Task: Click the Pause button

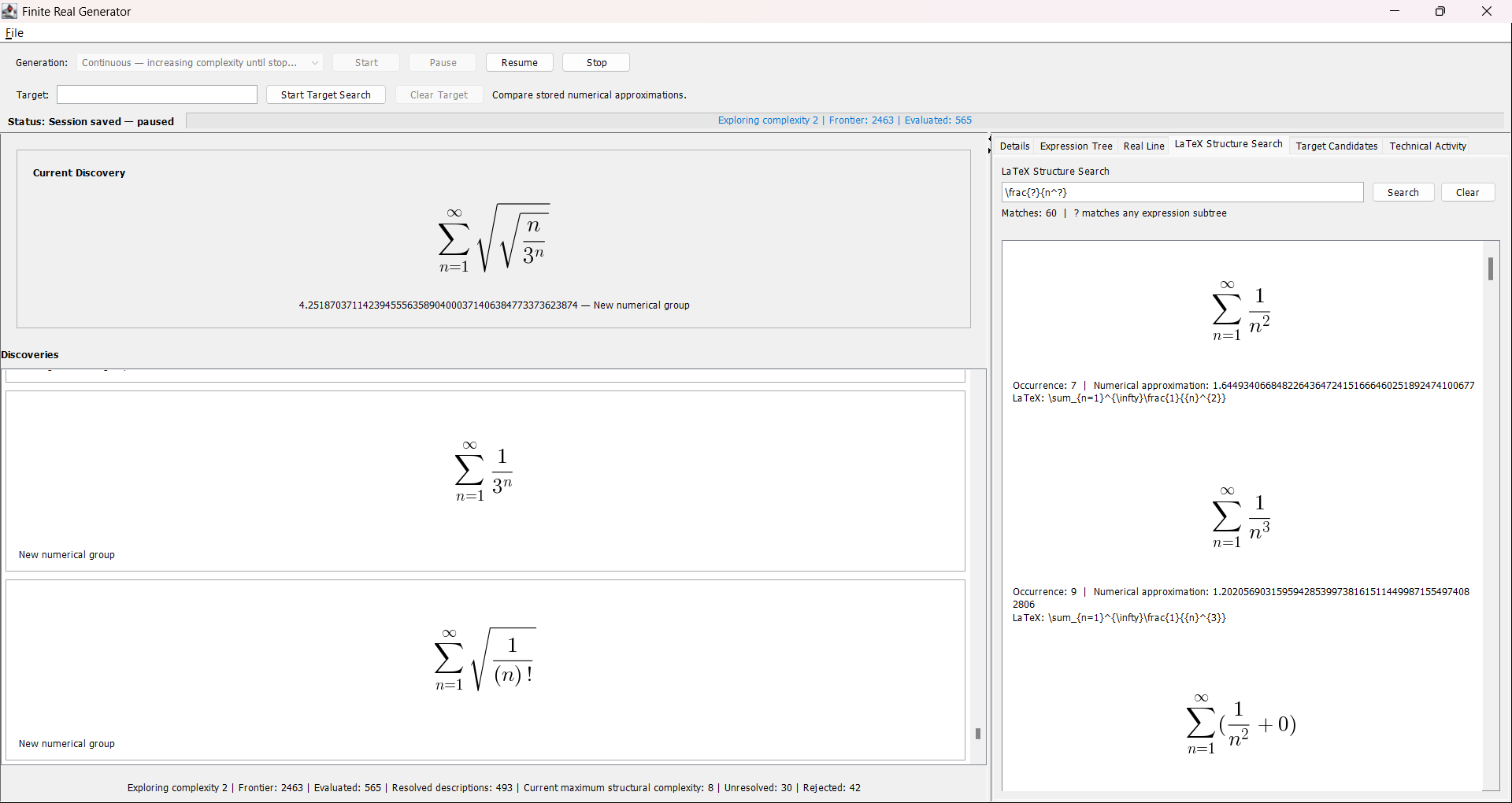Action: 443,63
